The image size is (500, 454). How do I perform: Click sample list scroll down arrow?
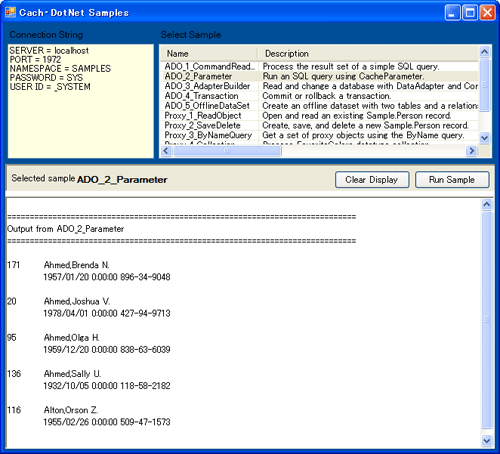tap(485, 137)
